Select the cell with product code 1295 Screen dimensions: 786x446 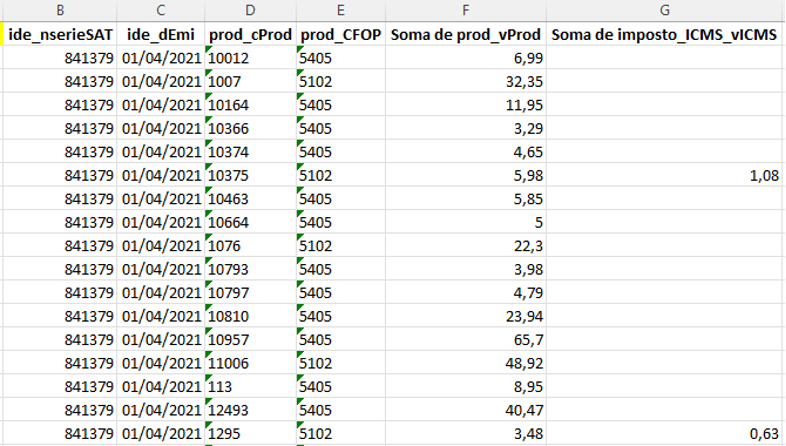point(251,433)
